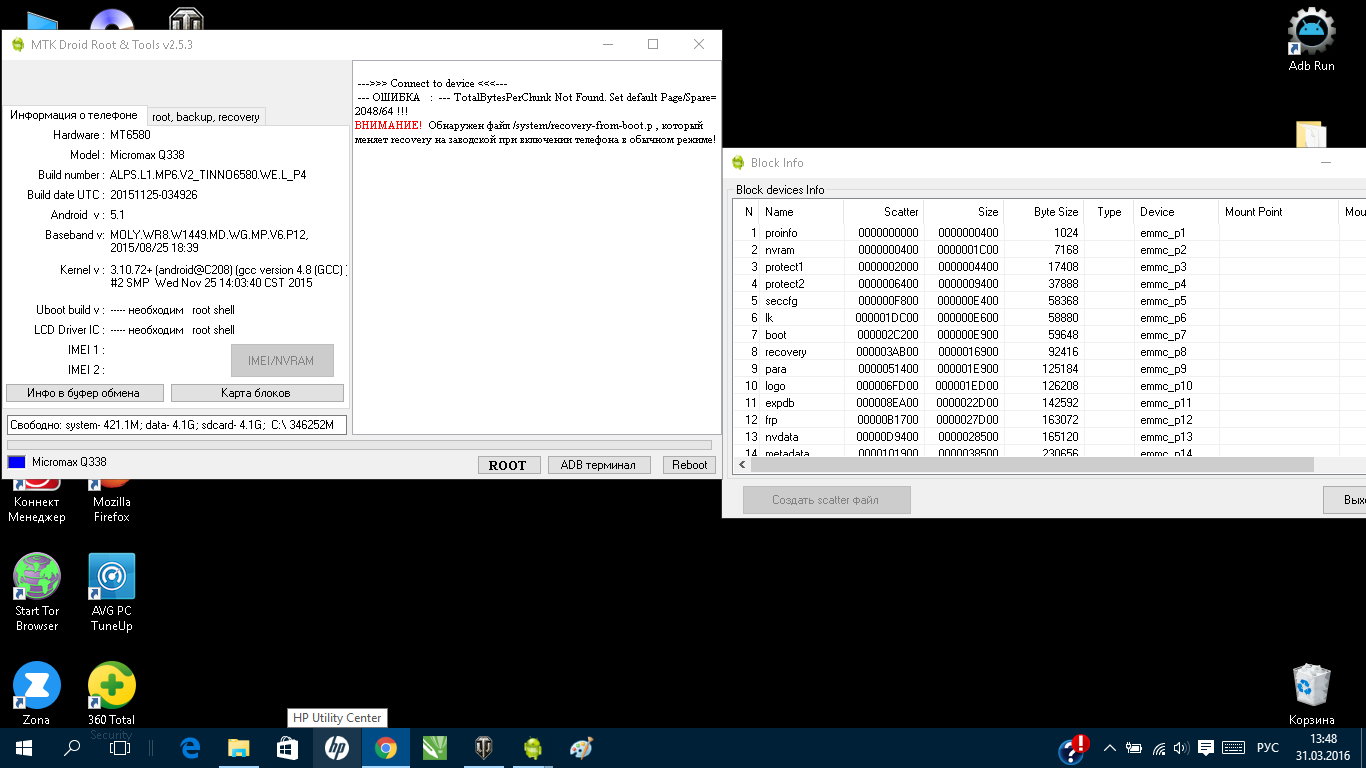Click the progress bar below the log
This screenshot has width=1366, height=768.
(x=359, y=445)
